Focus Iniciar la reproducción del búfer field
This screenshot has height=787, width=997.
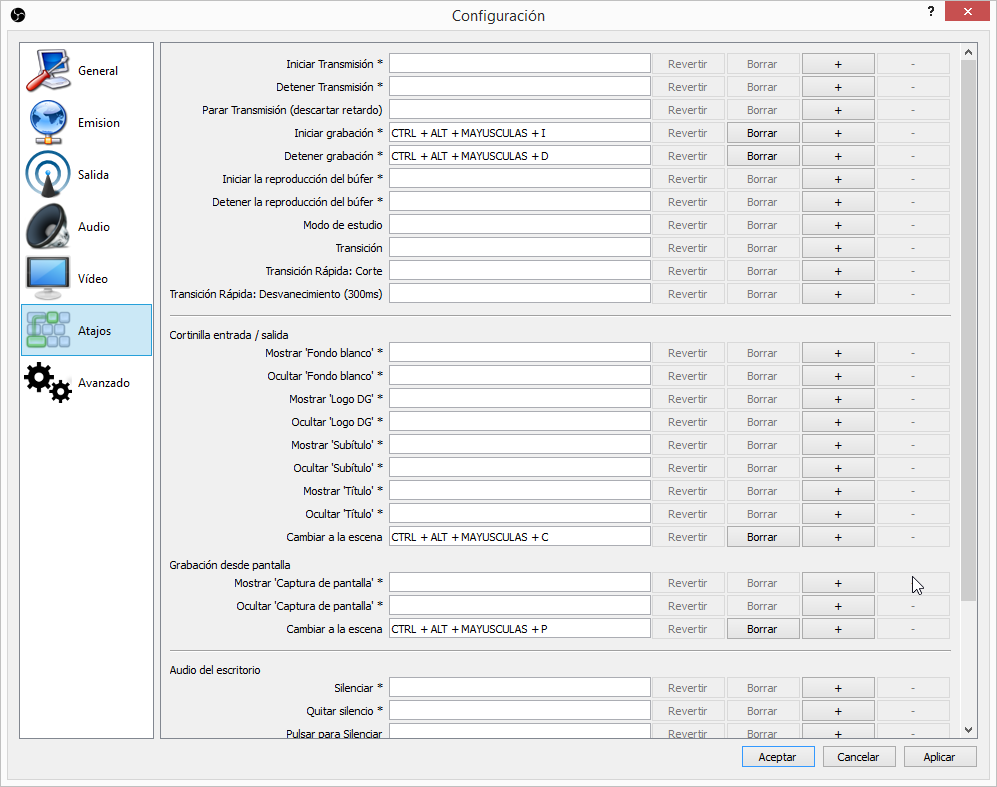point(519,178)
